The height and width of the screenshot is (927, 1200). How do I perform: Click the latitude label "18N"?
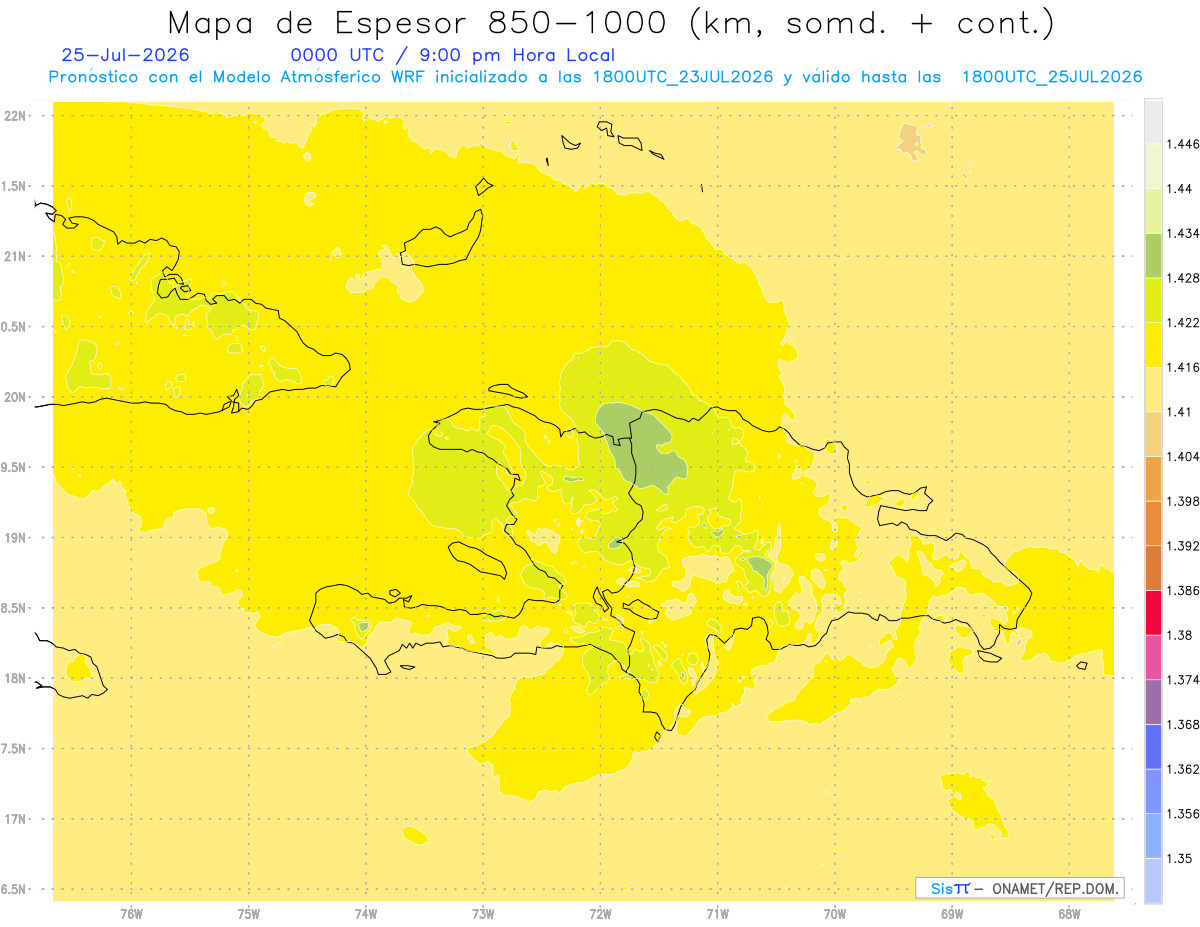[14, 678]
